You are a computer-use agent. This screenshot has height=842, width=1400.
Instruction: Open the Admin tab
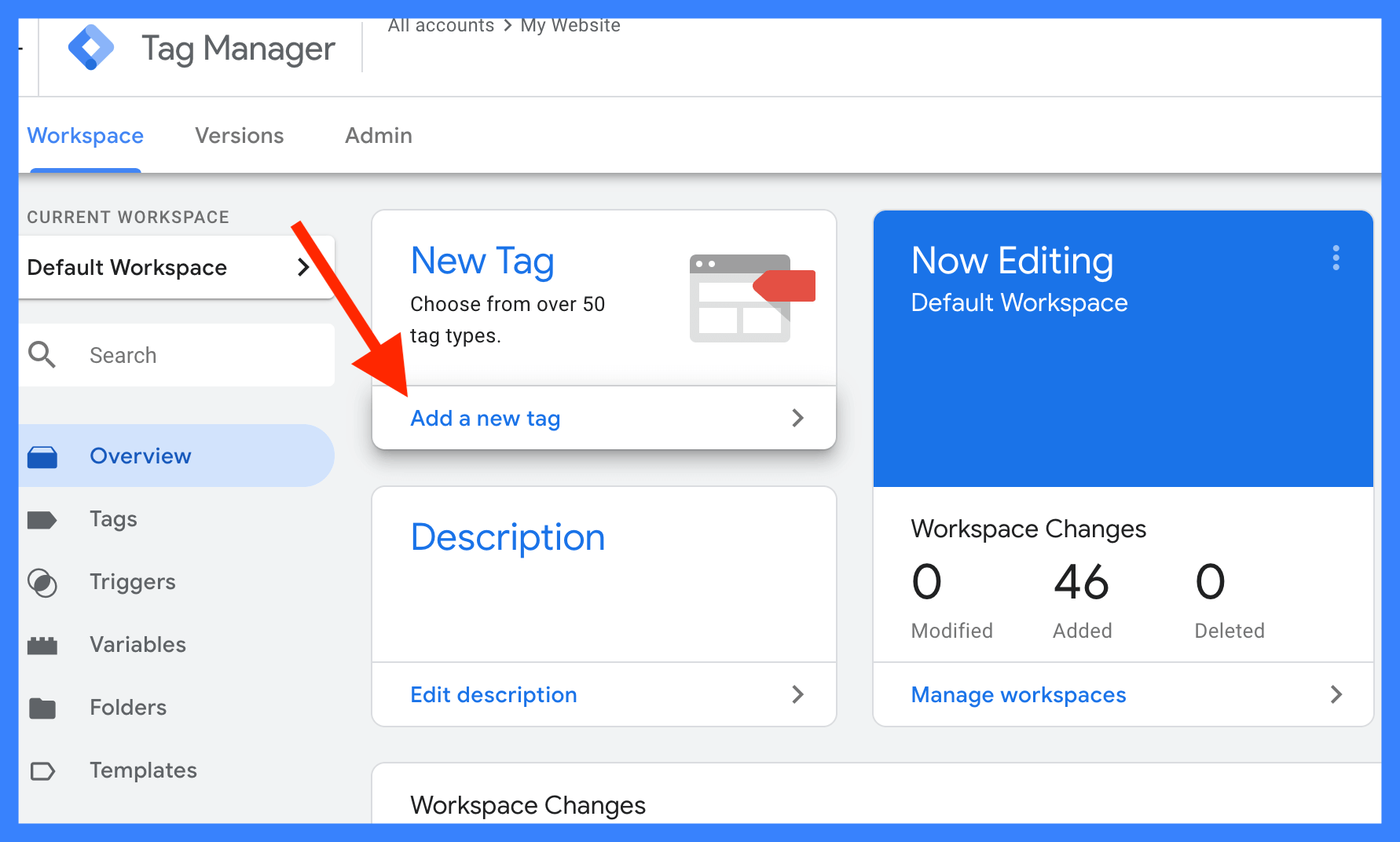(378, 135)
